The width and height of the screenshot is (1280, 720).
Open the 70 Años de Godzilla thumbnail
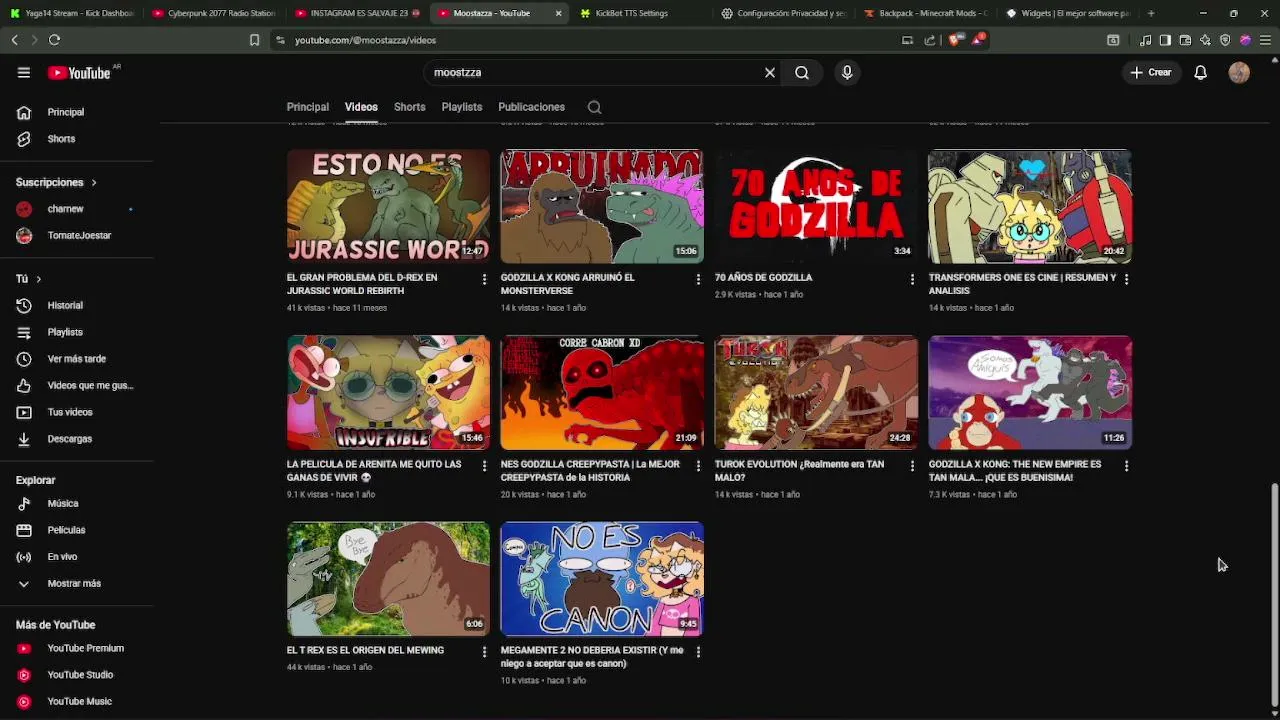[815, 206]
